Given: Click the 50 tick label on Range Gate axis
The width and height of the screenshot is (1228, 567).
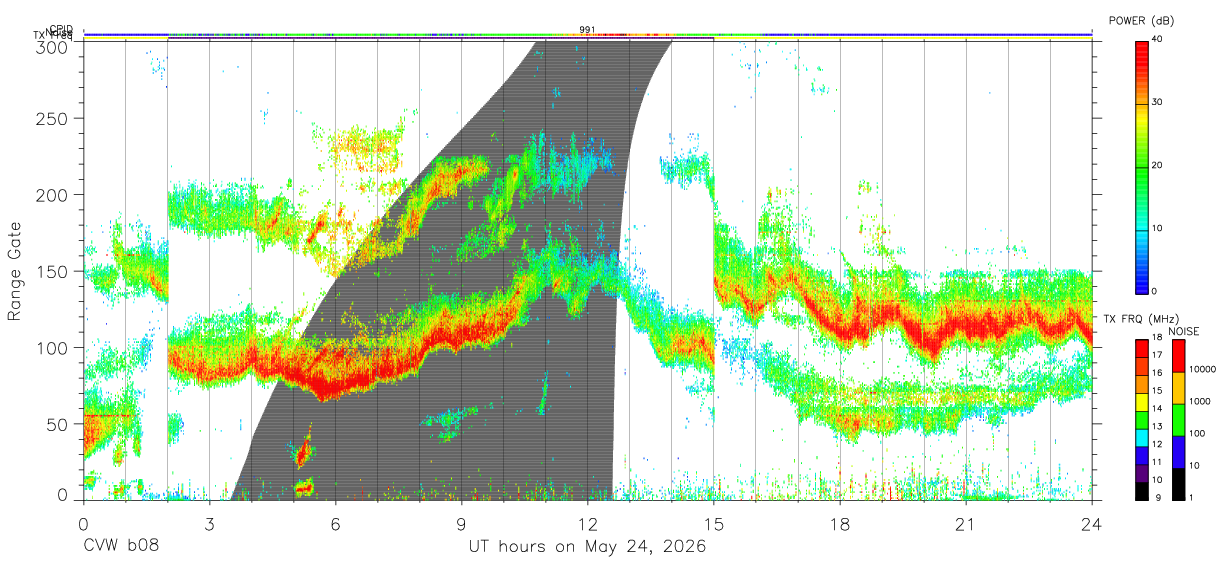Looking at the screenshot, I should pyautogui.click(x=59, y=423).
